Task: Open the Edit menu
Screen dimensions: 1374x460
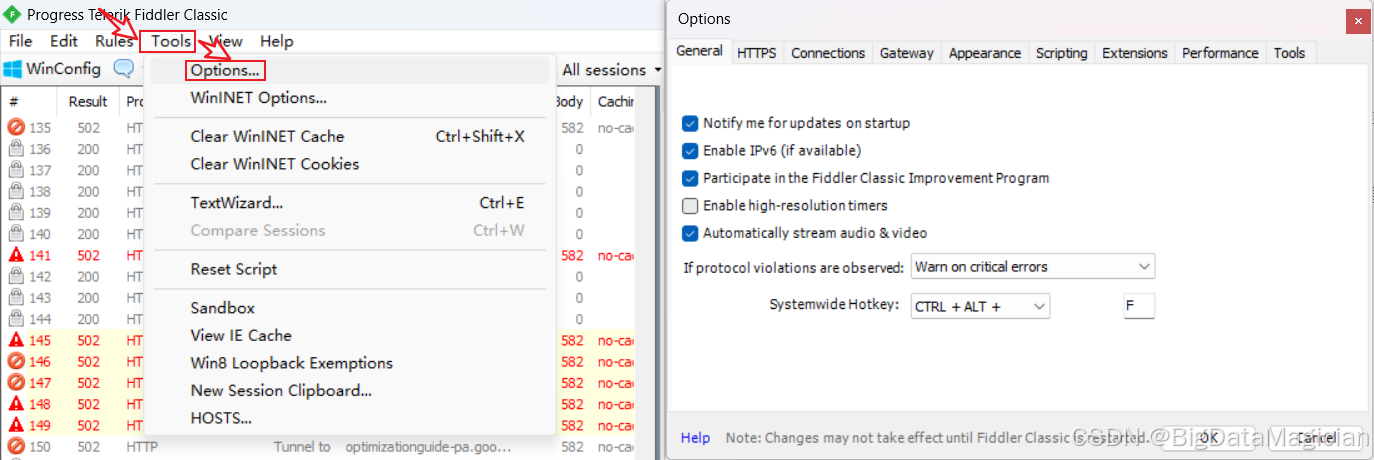Action: click(x=64, y=41)
